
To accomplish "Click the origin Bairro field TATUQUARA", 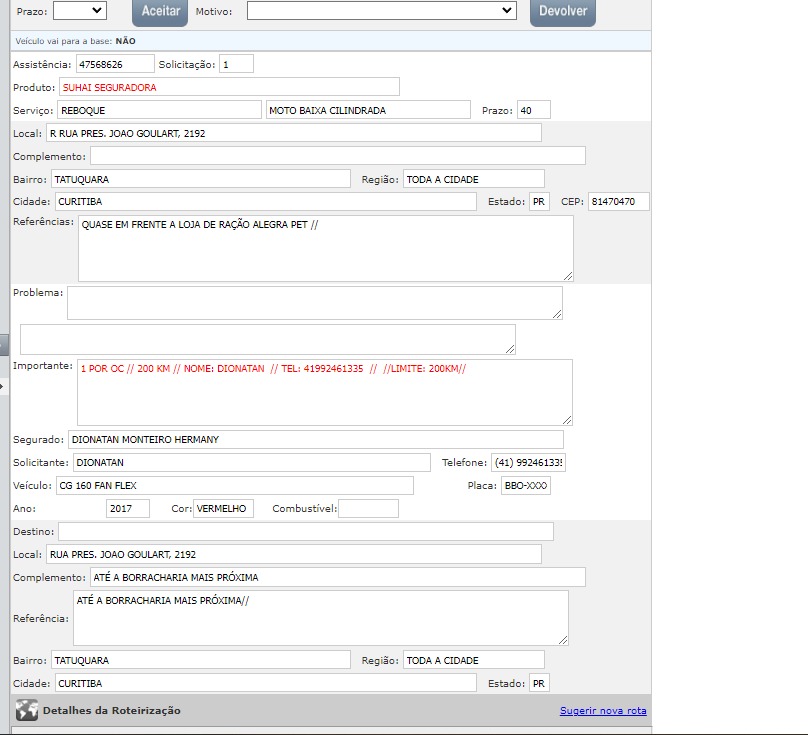I will (201, 179).
